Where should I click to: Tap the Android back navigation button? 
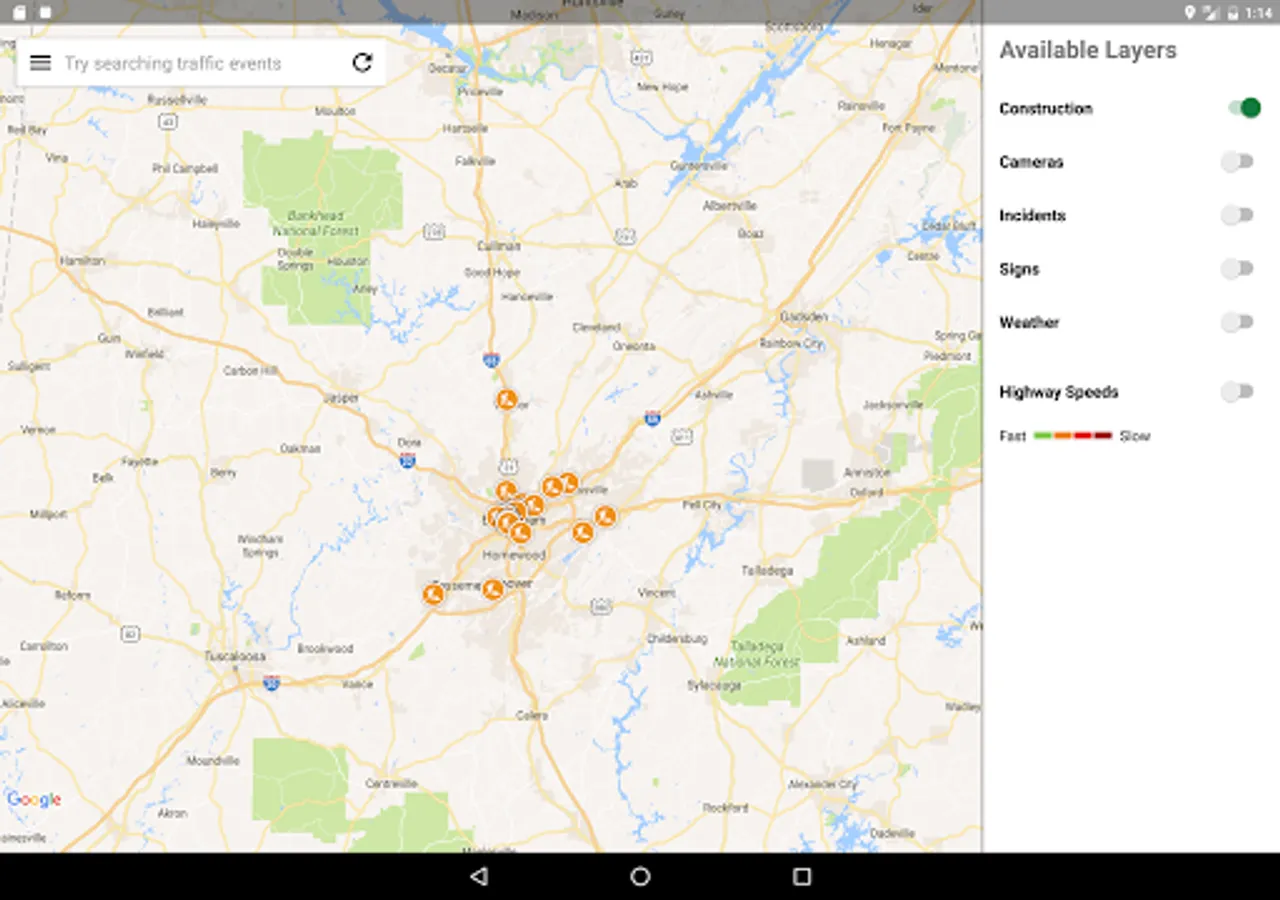tap(479, 876)
